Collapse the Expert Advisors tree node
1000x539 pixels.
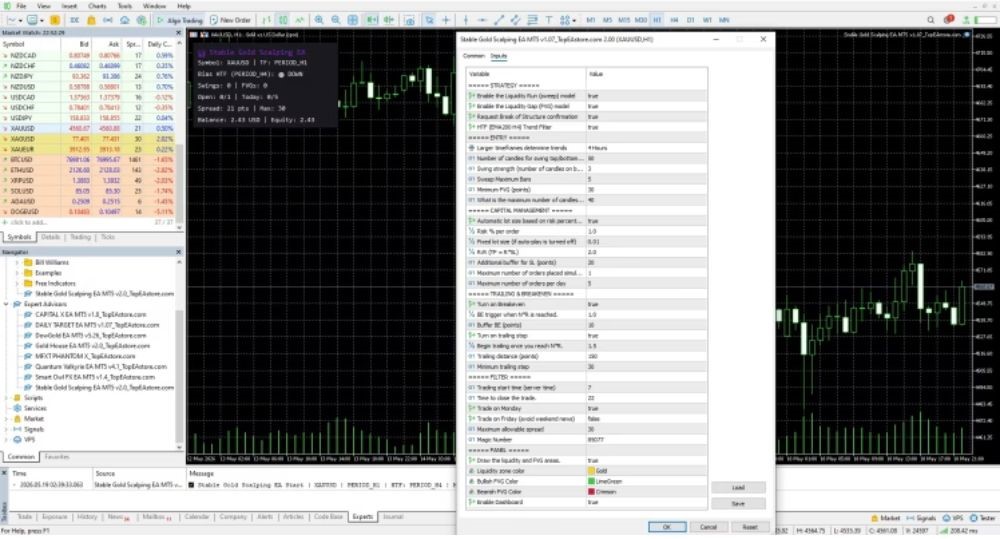[x=6, y=304]
